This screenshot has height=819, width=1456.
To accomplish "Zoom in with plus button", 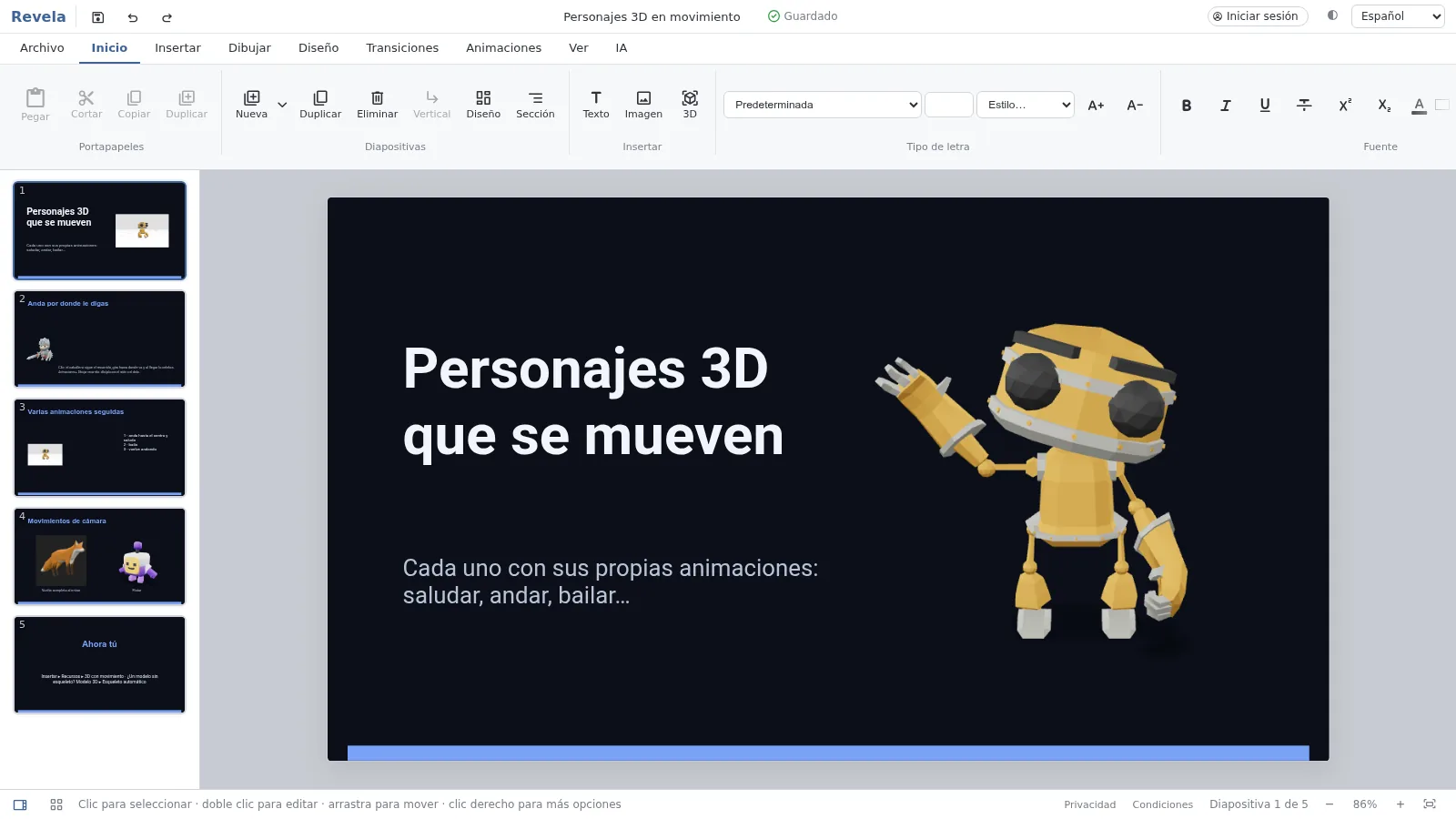I will pos(1400,804).
